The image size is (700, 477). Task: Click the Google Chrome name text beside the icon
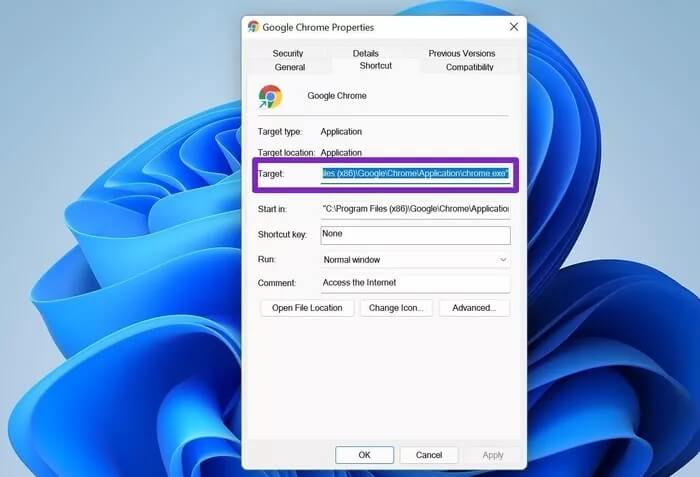337,96
